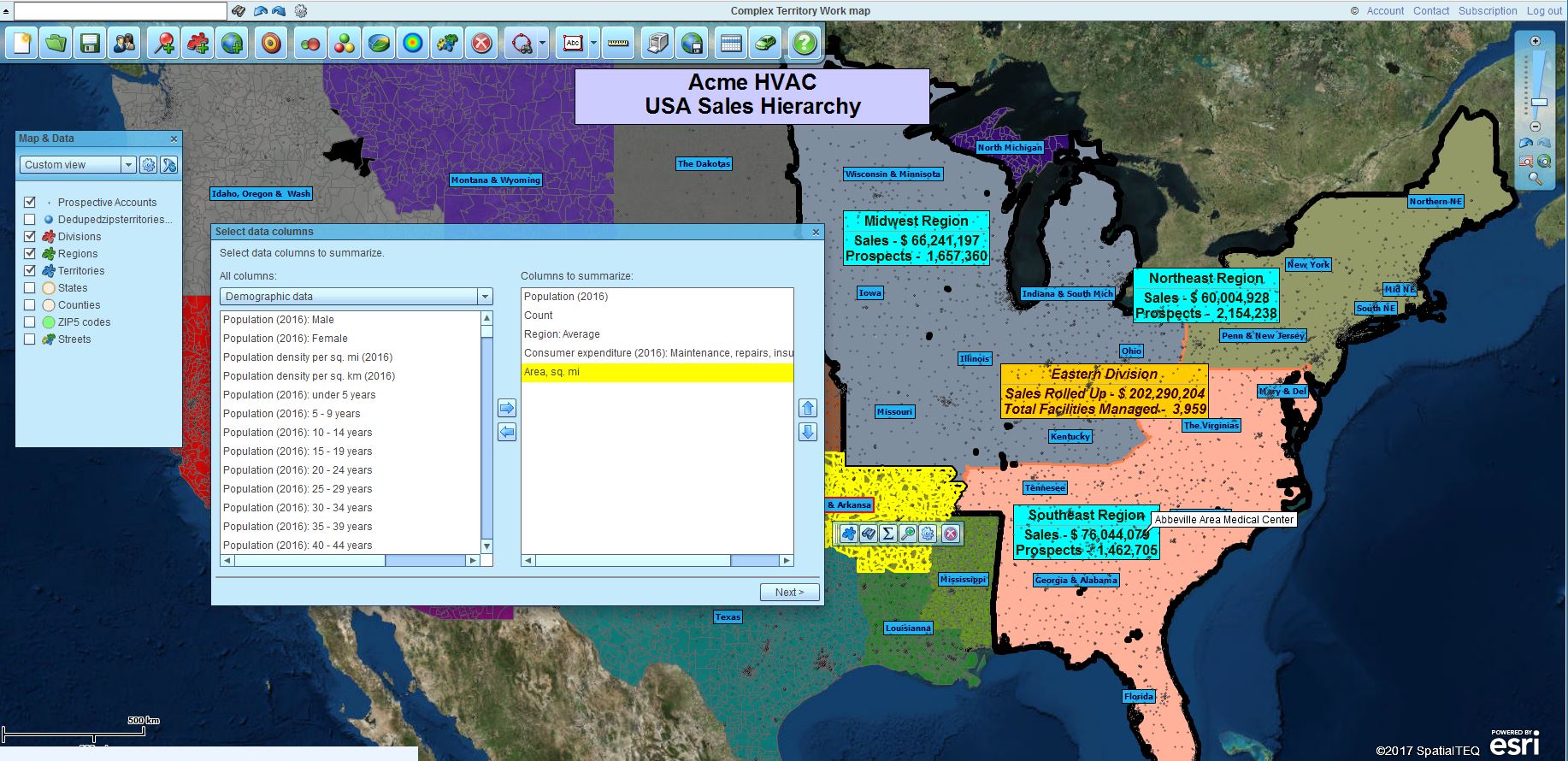Click the print map printer icon
Image resolution: width=1568 pixels, height=761 pixels.
[x=657, y=43]
